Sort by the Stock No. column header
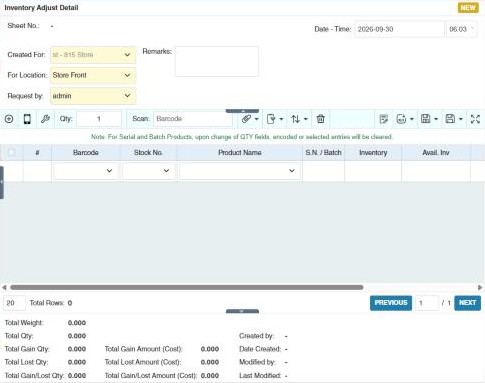485x383 pixels. pos(148,153)
